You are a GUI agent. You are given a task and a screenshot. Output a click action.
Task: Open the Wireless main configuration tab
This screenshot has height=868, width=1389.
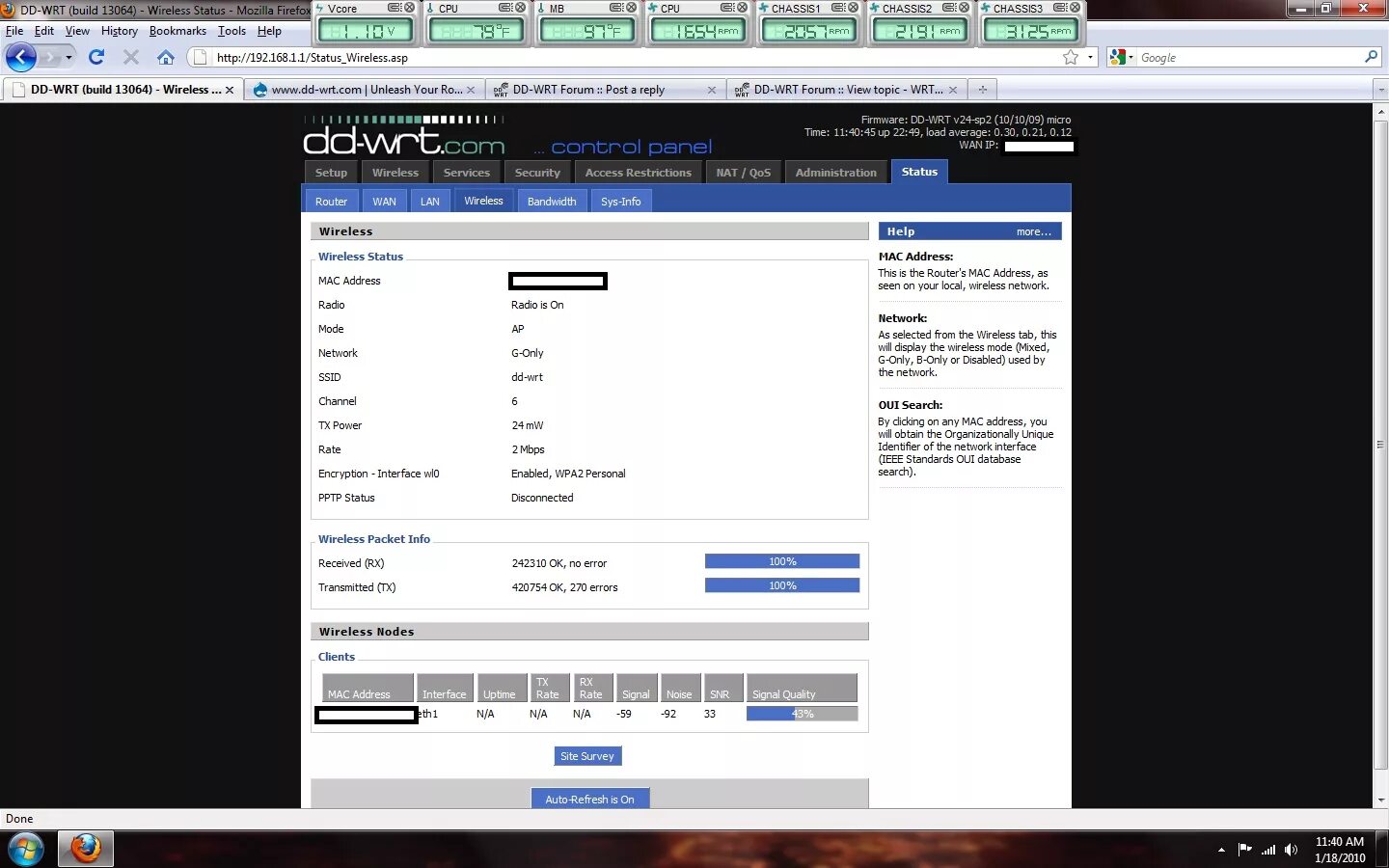pos(395,173)
